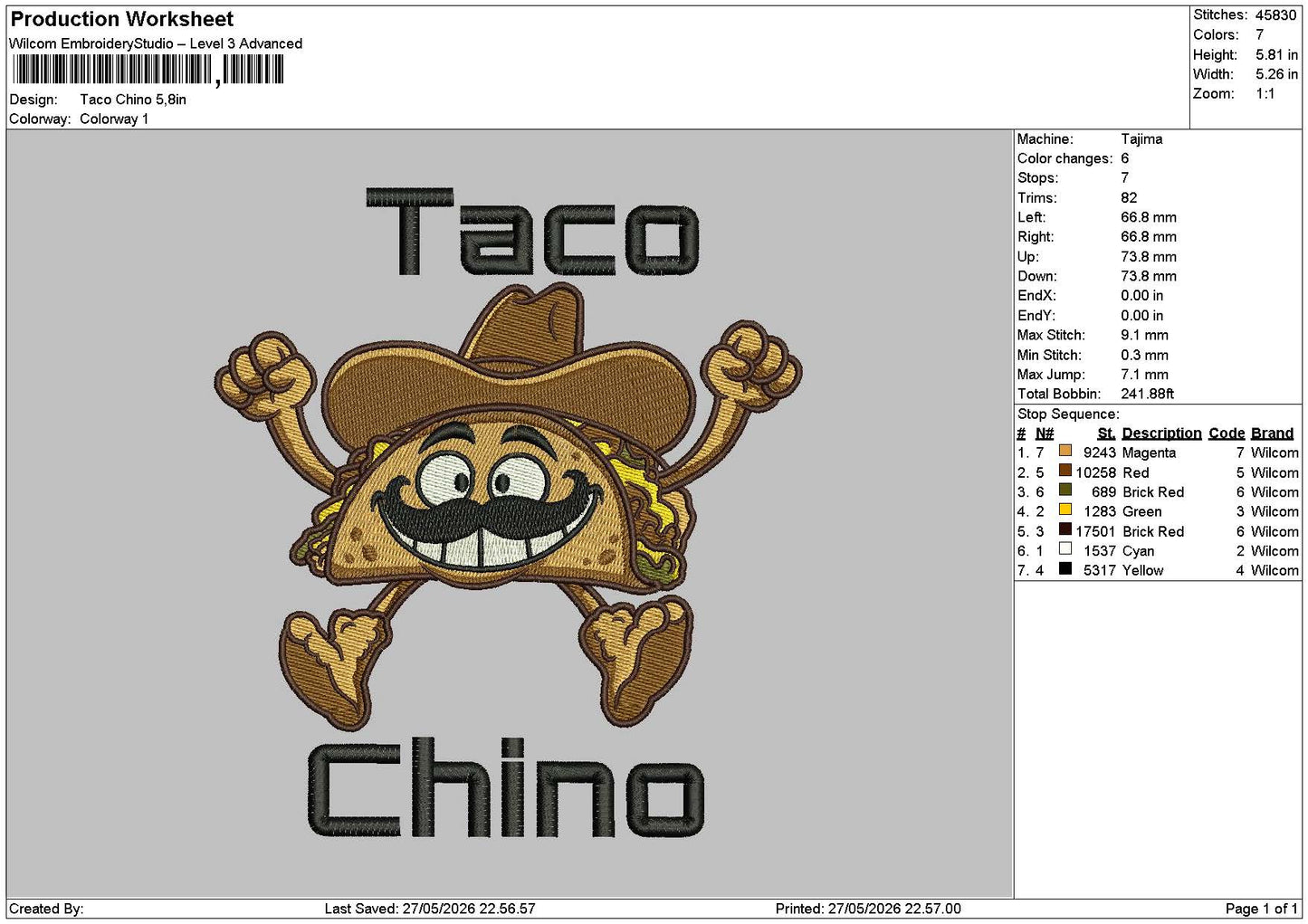
Task: Click the 'Created By:' footer label
Action: pos(46,909)
